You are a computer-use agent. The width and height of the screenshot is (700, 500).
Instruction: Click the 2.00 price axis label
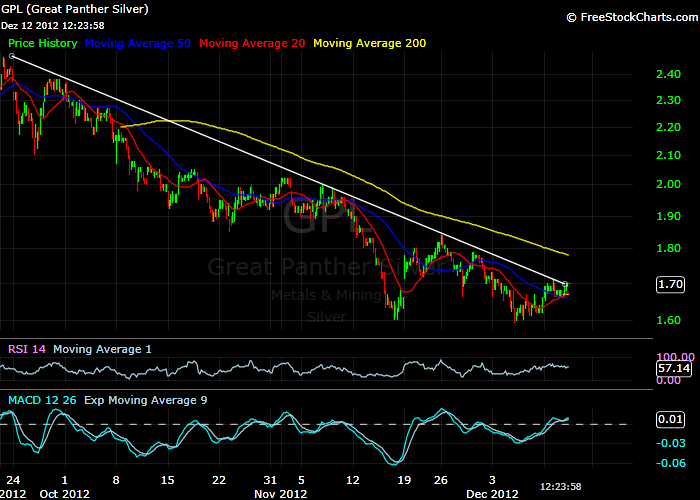click(x=668, y=184)
